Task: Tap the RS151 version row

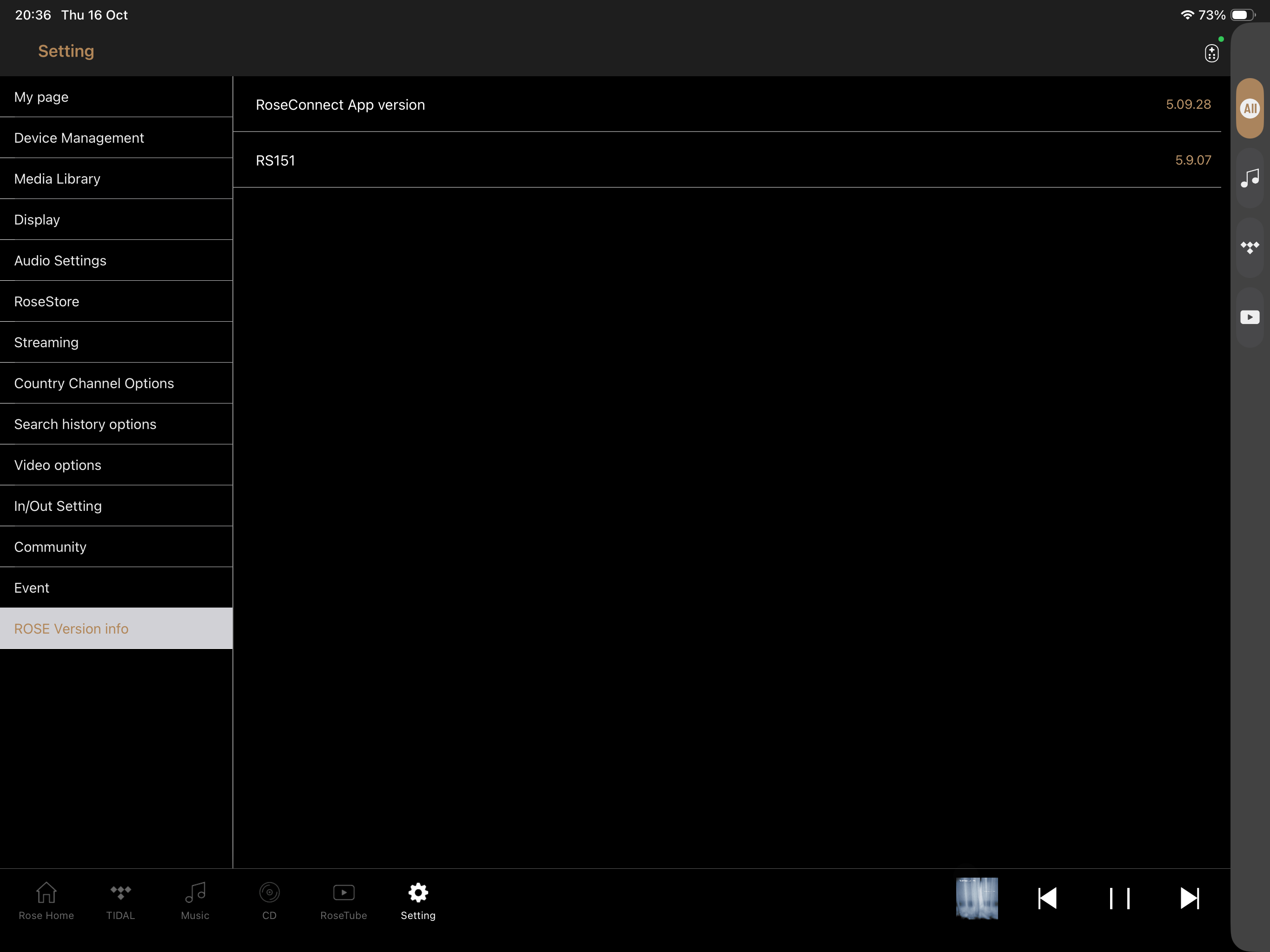Action: pyautogui.click(x=726, y=160)
